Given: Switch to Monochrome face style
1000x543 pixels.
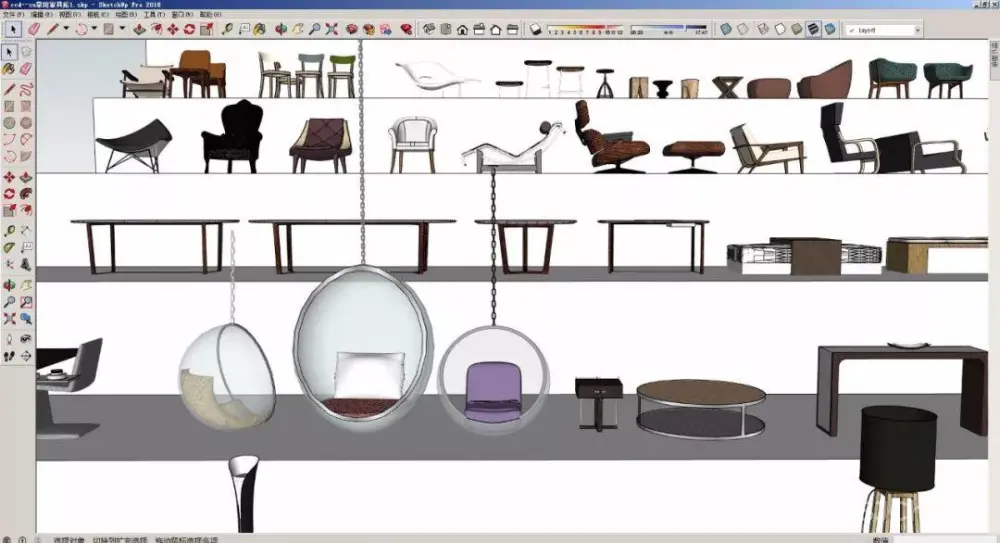Looking at the screenshot, I should [829, 30].
